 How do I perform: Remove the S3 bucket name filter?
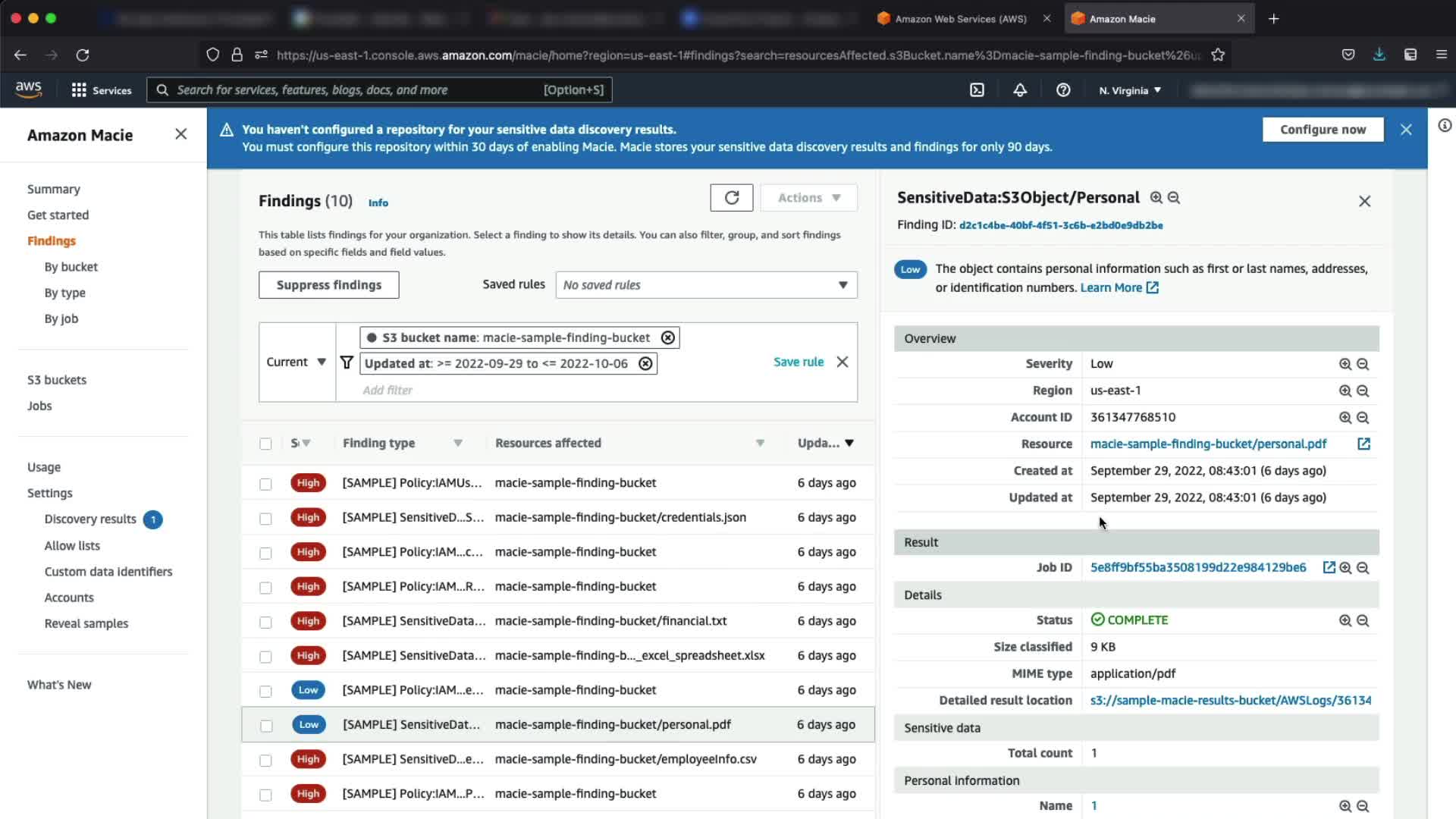coord(667,338)
